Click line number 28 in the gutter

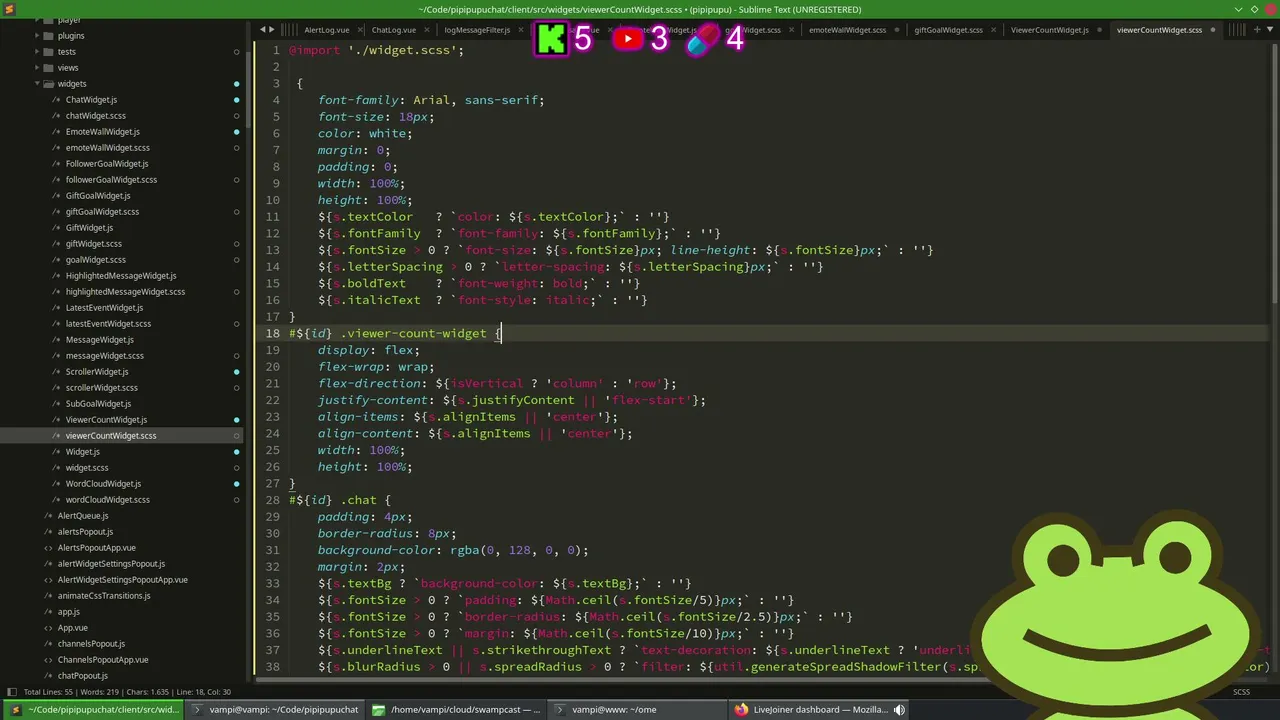[273, 500]
